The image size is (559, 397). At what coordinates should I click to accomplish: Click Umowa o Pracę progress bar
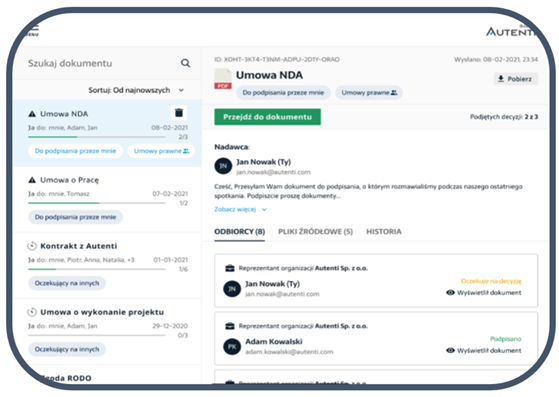coord(97,203)
